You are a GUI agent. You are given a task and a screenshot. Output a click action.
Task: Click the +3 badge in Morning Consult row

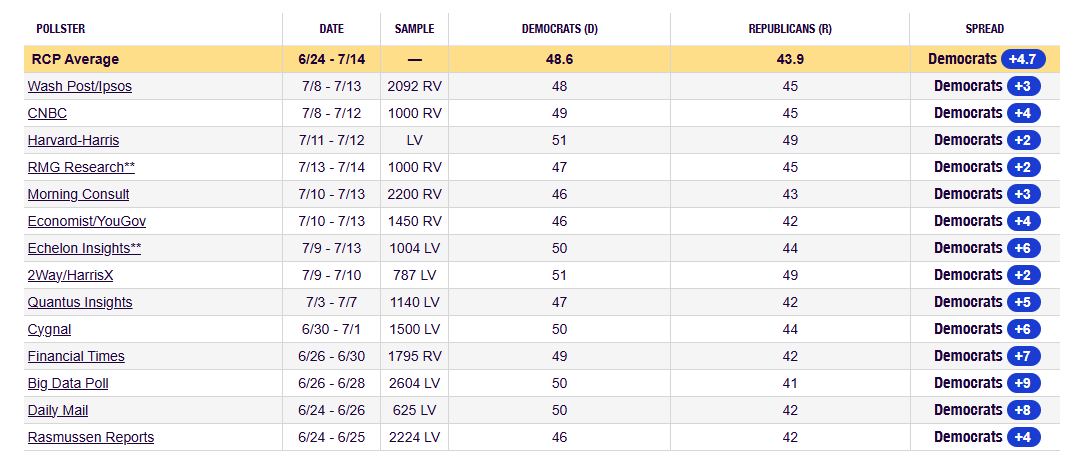1023,194
